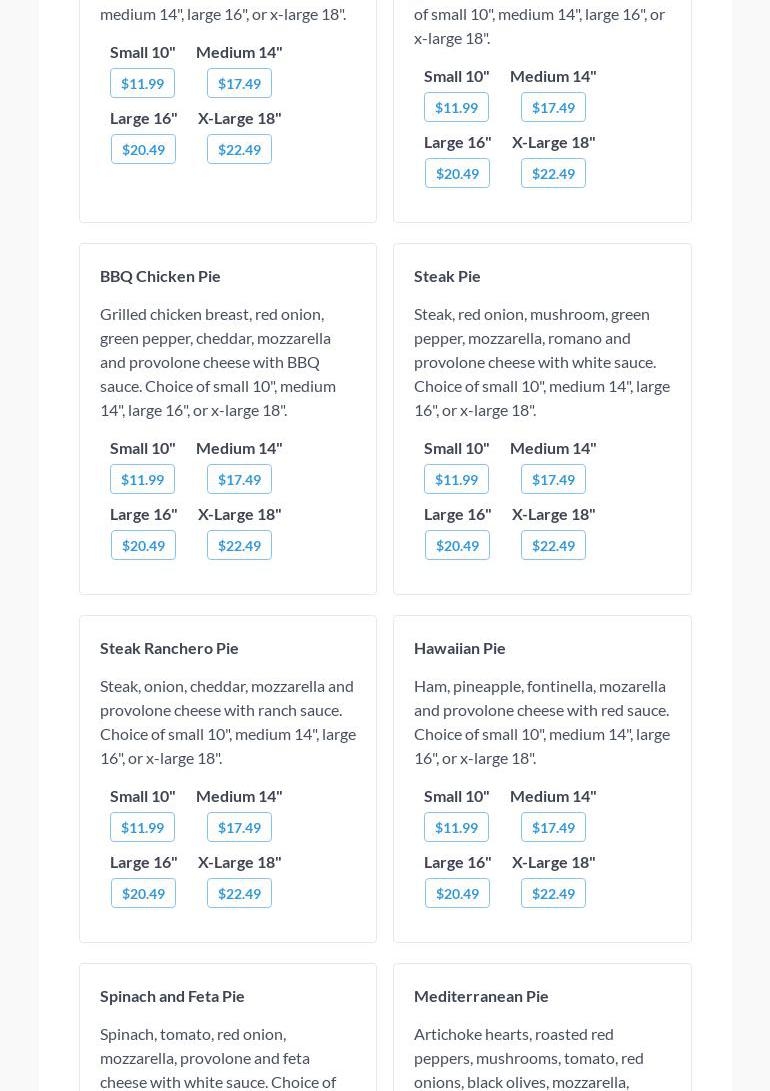Add BBQ Chicken Pie X-Large 18" $22.49
Viewport: 770px width, 1091px height.
pyautogui.click(x=239, y=545)
